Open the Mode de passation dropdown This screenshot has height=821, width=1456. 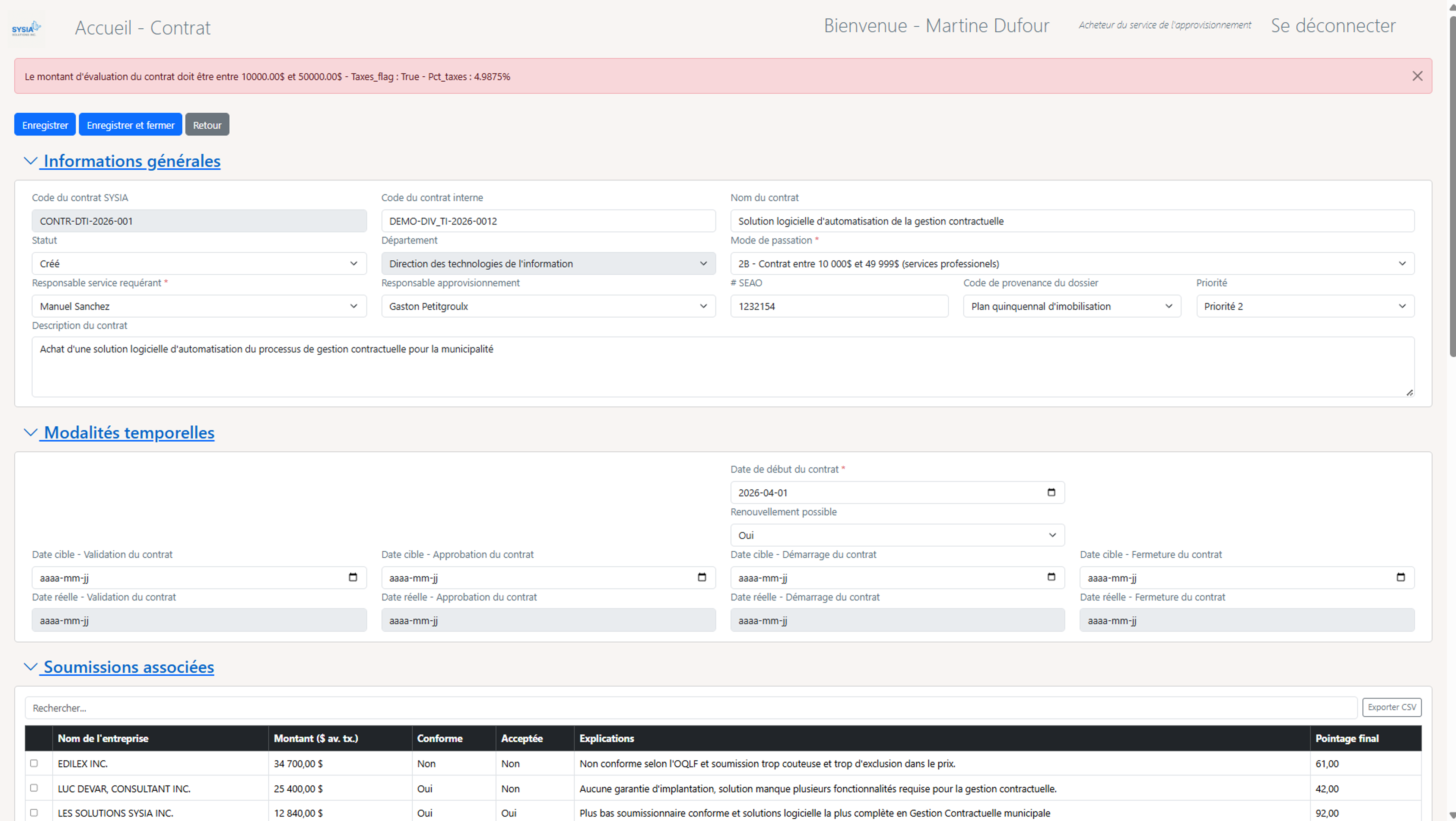(x=1072, y=264)
